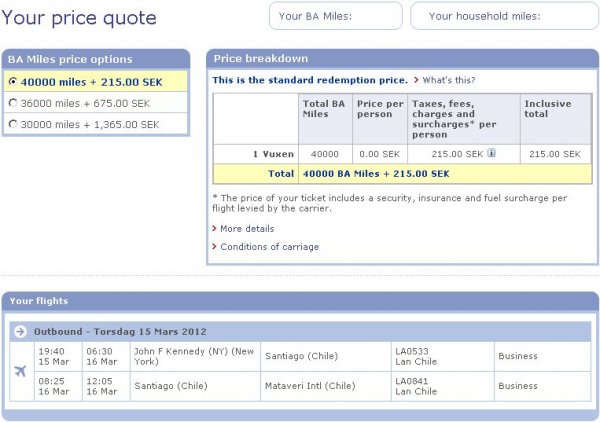
Task: Click the red chevron before Conditions of carriage
Action: 214,247
